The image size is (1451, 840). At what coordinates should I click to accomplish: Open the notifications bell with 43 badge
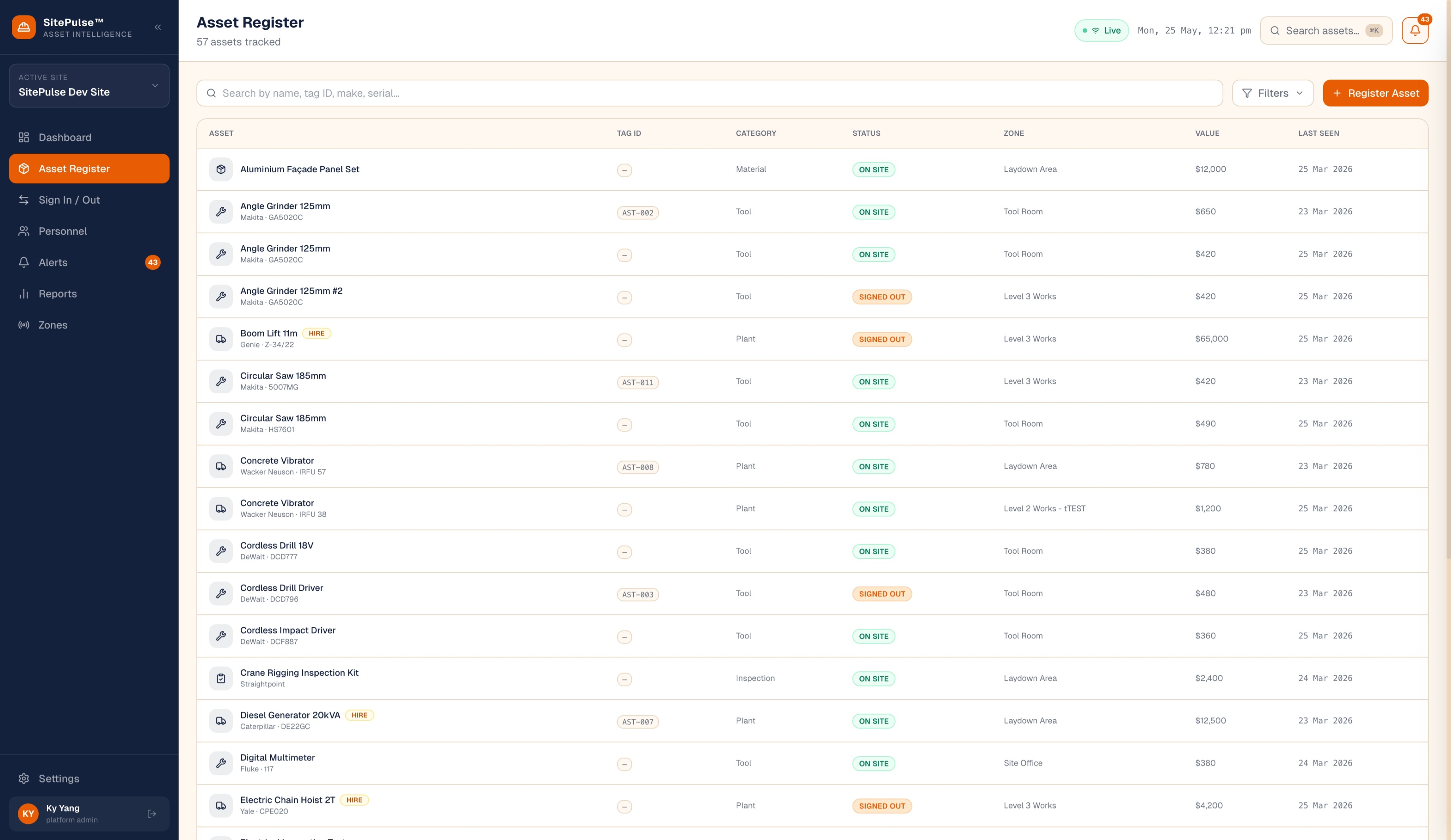[x=1415, y=30]
